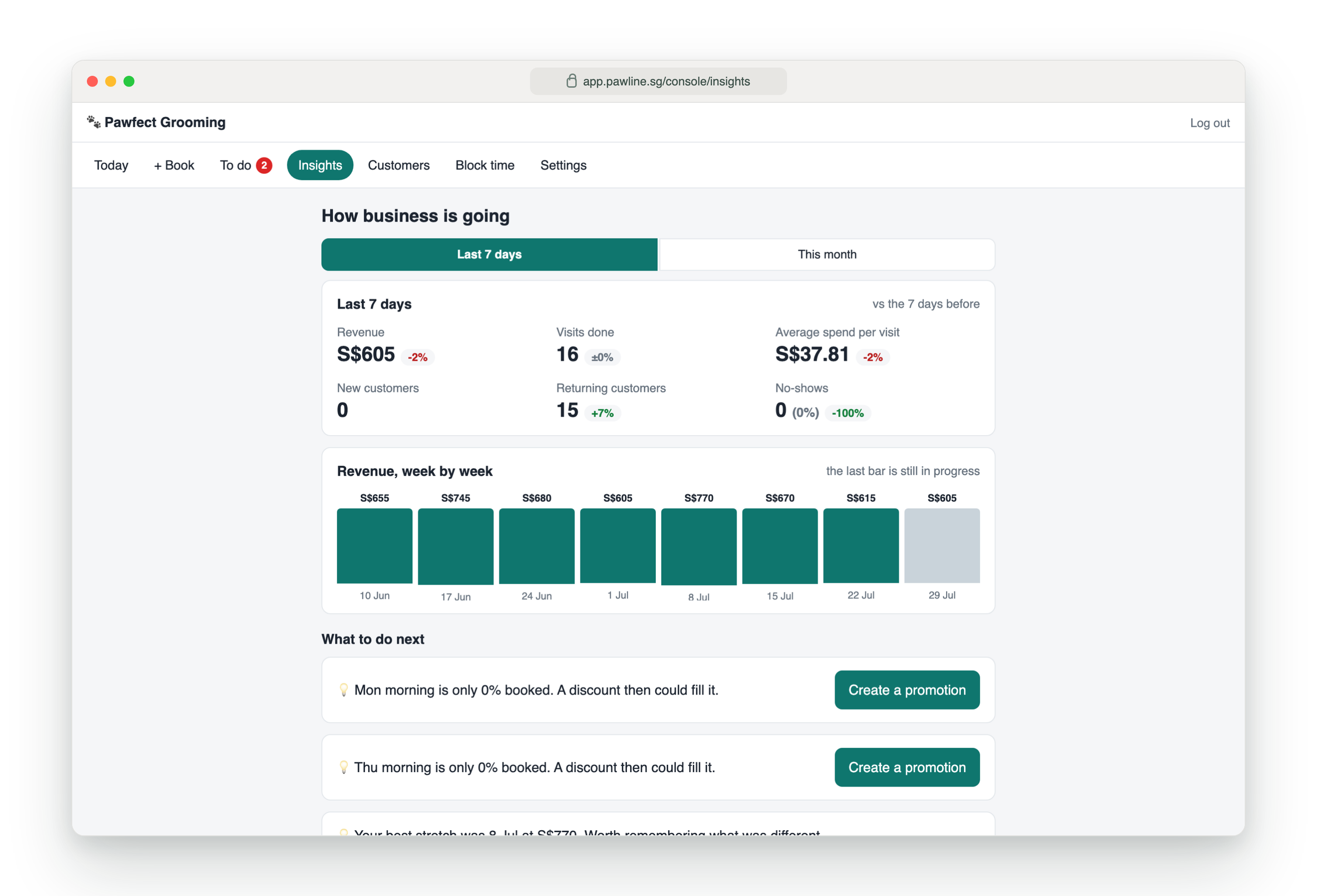Screen dimensions: 1317x896
Task: Click the 1 Jul revenue bar
Action: tap(618, 545)
